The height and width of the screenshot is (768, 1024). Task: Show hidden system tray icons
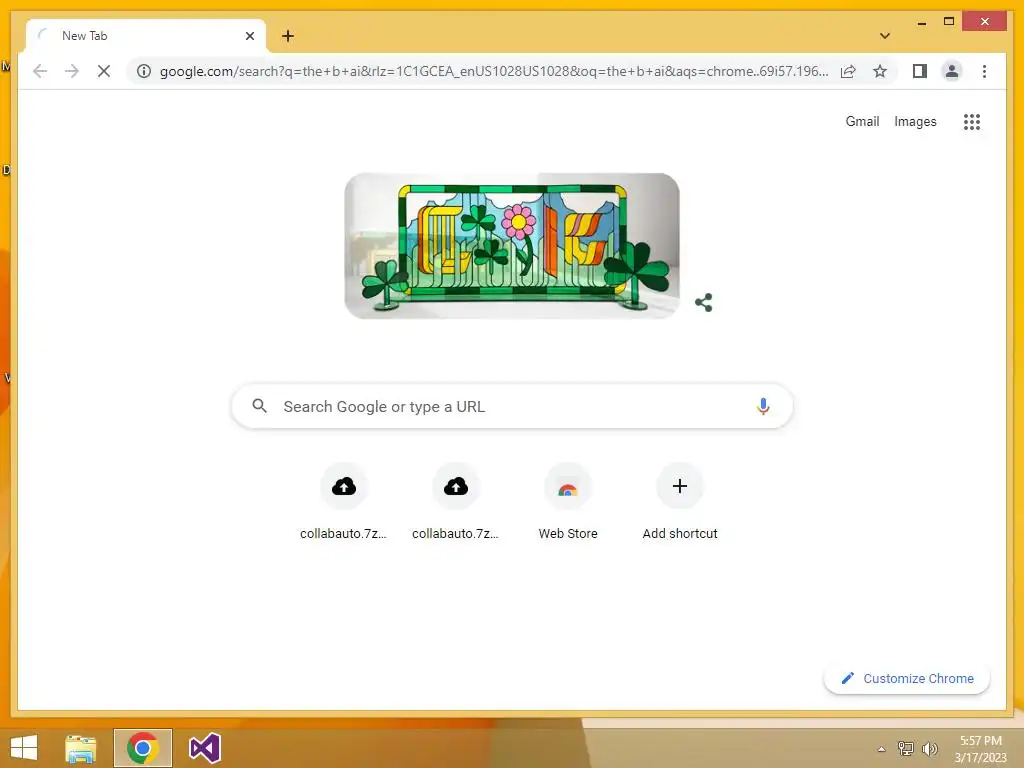coord(882,749)
